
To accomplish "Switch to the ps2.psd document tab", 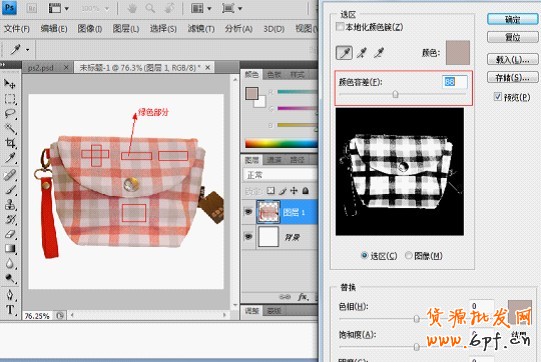I will tap(41, 68).
